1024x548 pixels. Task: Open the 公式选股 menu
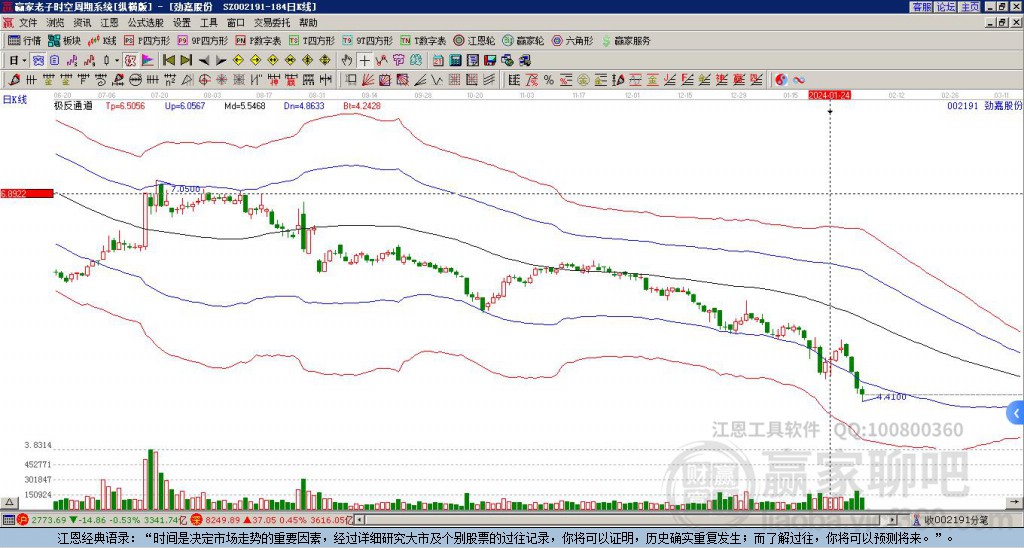pos(146,23)
